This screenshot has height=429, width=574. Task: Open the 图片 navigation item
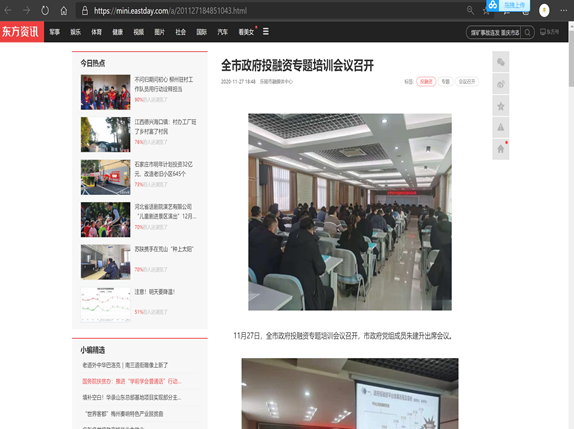click(160, 32)
